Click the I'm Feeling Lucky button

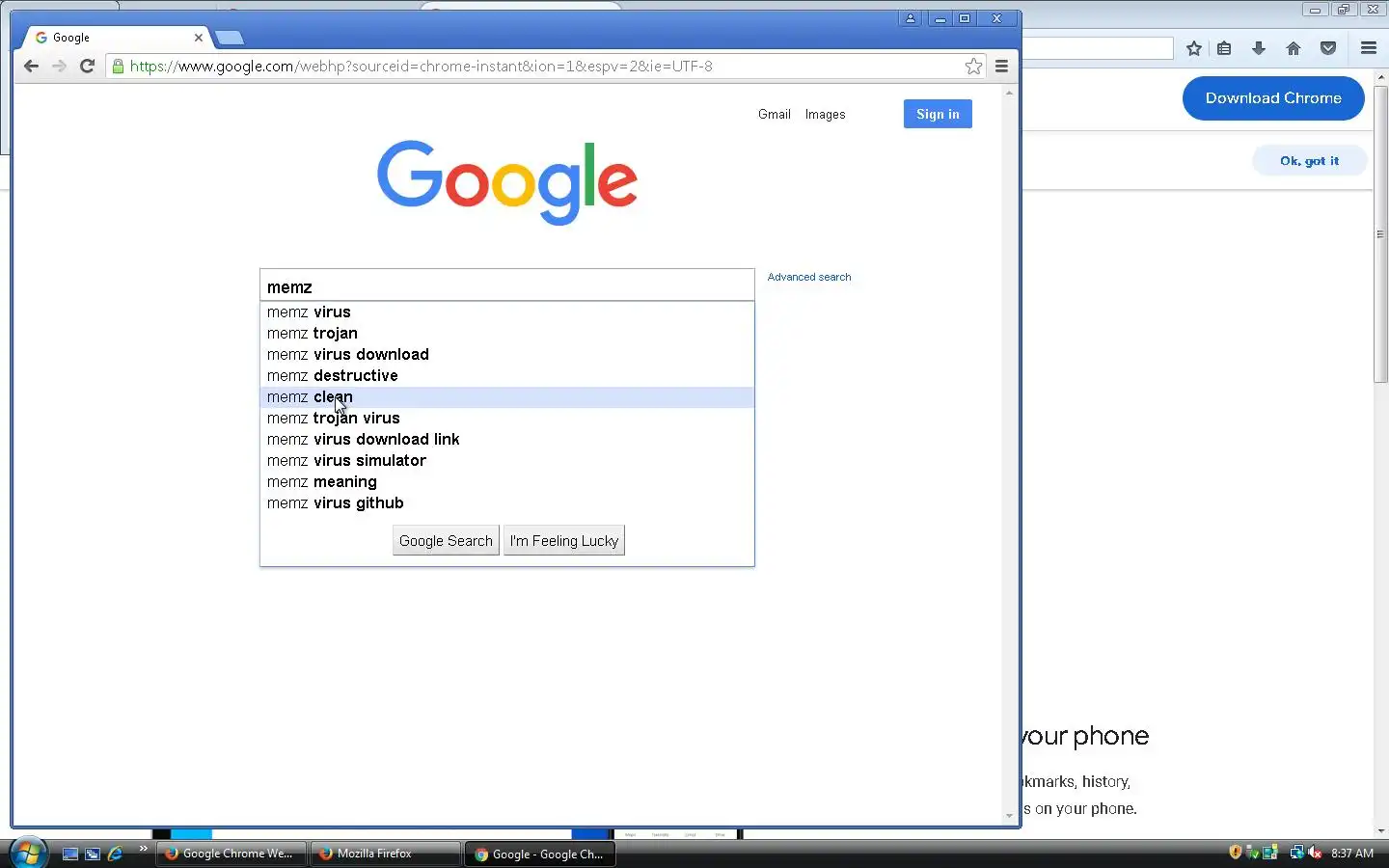[564, 540]
